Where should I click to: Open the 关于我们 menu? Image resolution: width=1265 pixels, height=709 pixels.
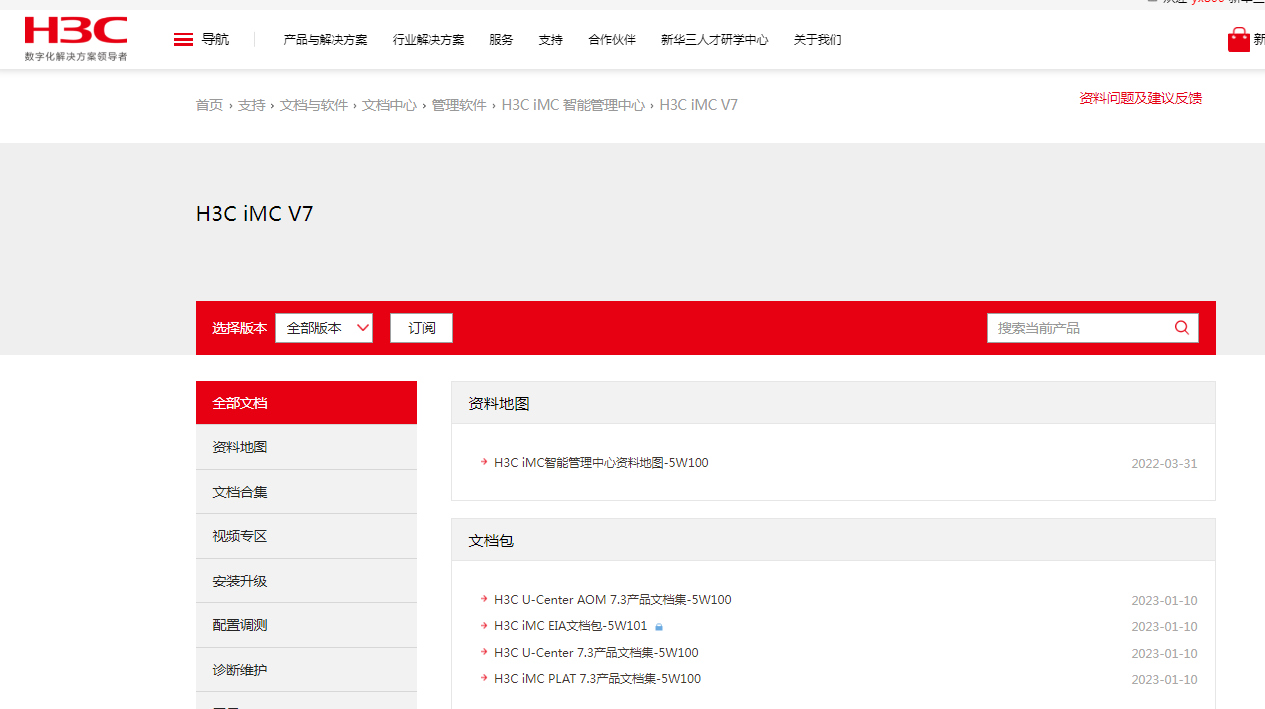(817, 40)
